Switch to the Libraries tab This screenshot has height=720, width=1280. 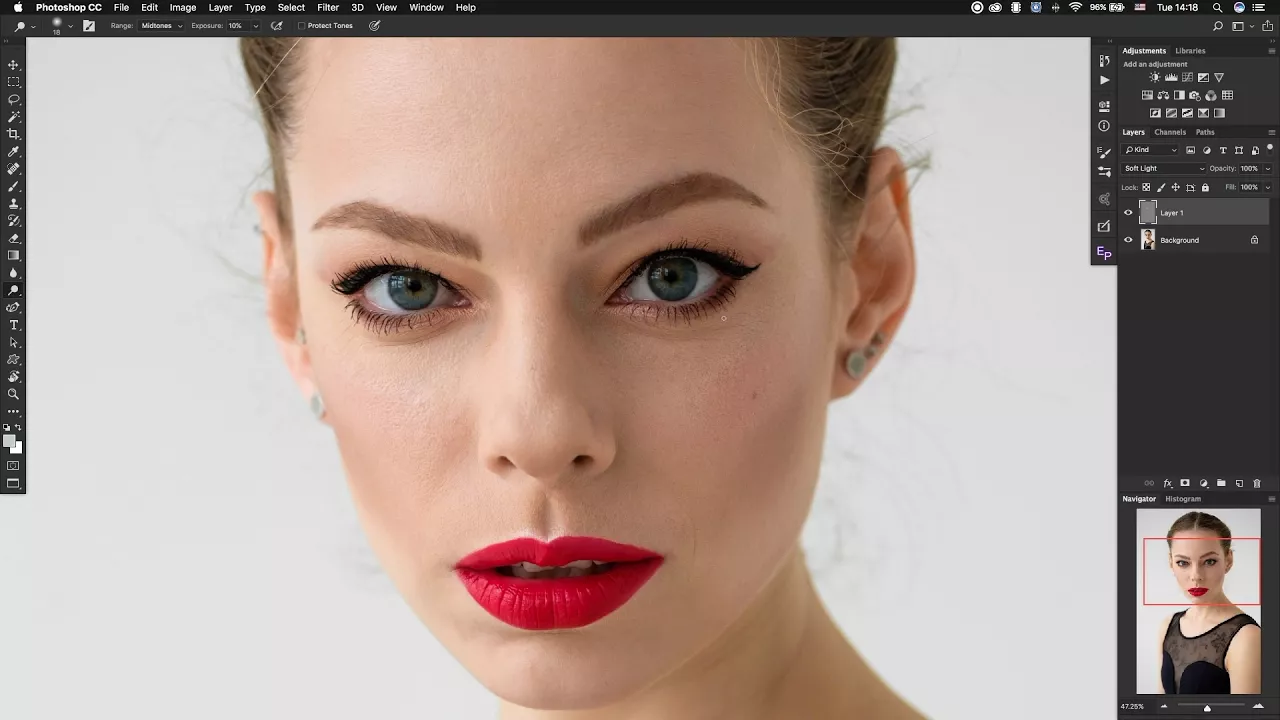point(1190,50)
